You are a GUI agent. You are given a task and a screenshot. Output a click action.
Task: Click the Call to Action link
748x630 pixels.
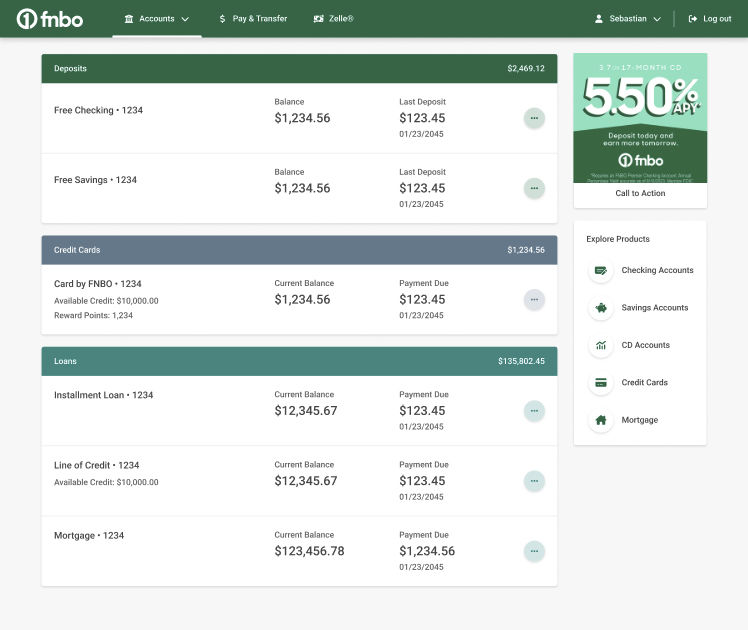pos(640,194)
